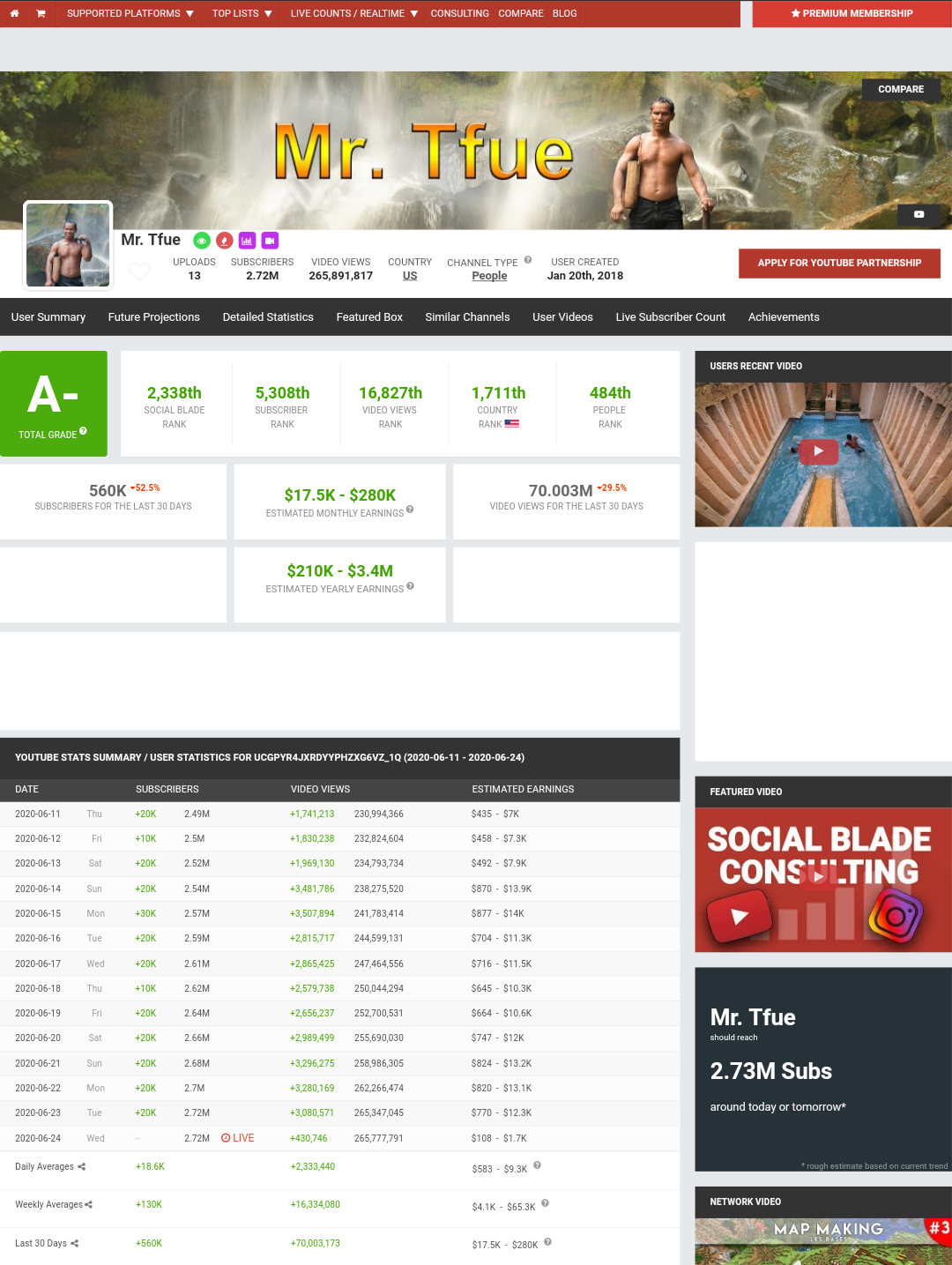Screen dimensions: 952x1265
Task: Play the Users Recent Video
Action: (819, 451)
